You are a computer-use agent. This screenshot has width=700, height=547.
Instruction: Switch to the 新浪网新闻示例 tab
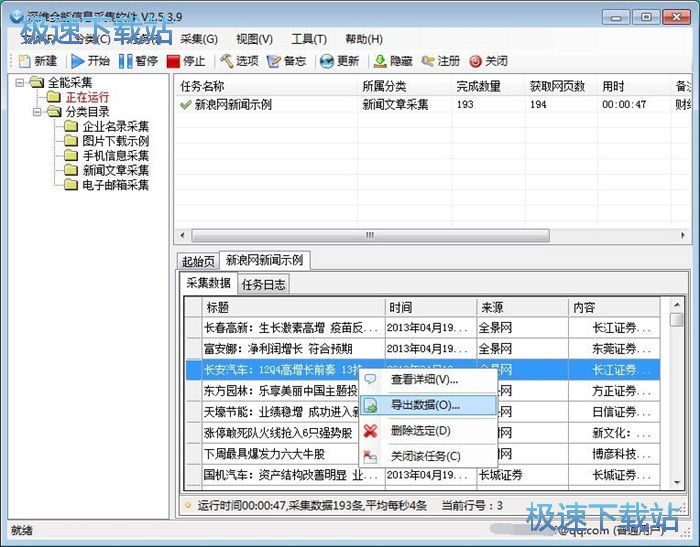pyautogui.click(x=265, y=260)
